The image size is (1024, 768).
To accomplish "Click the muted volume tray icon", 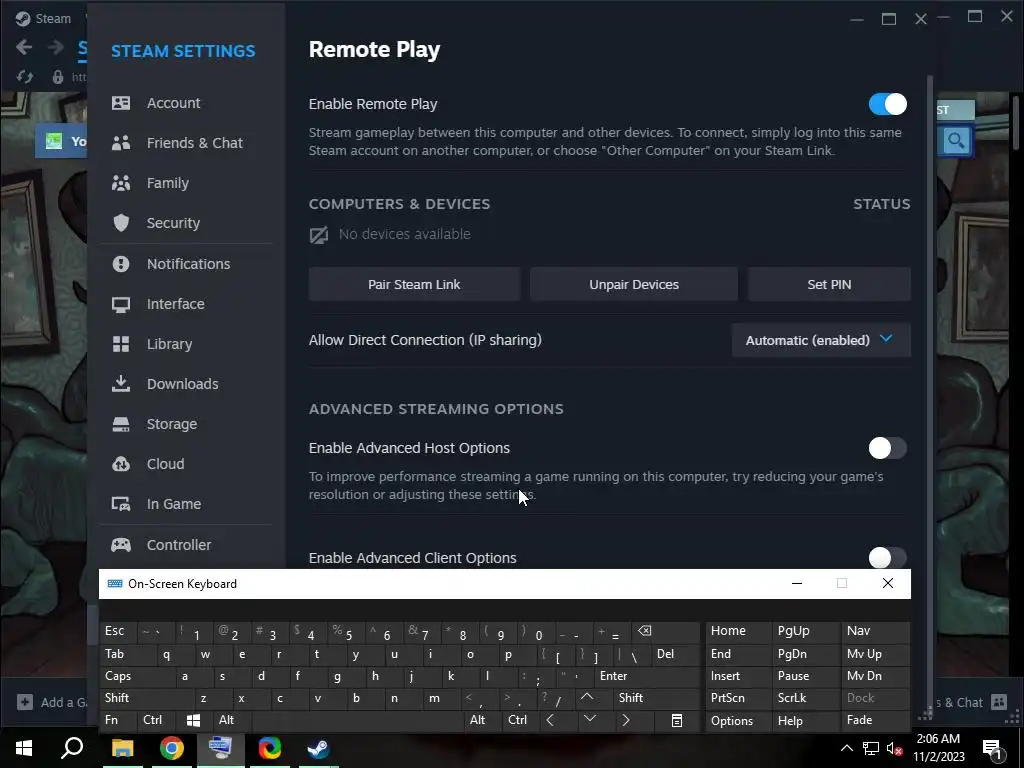I will pos(894,748).
